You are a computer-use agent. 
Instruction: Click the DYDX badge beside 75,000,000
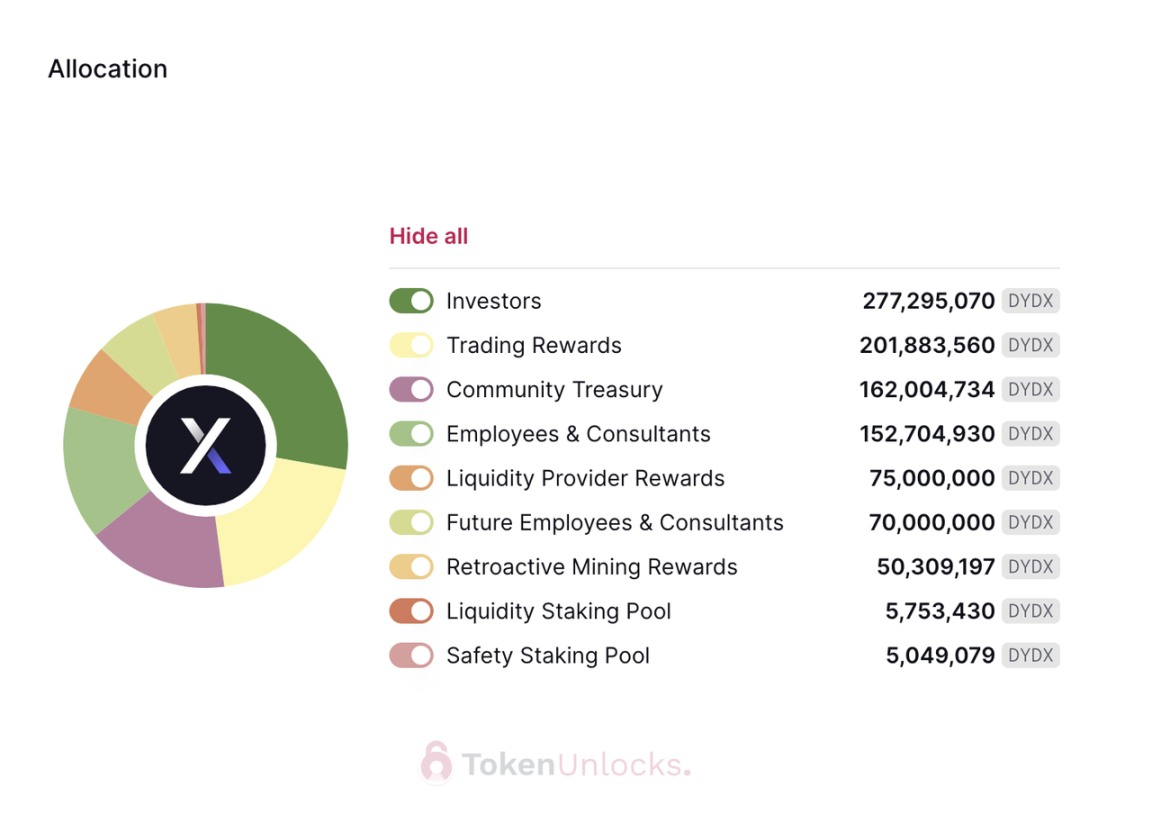pyautogui.click(x=1031, y=478)
